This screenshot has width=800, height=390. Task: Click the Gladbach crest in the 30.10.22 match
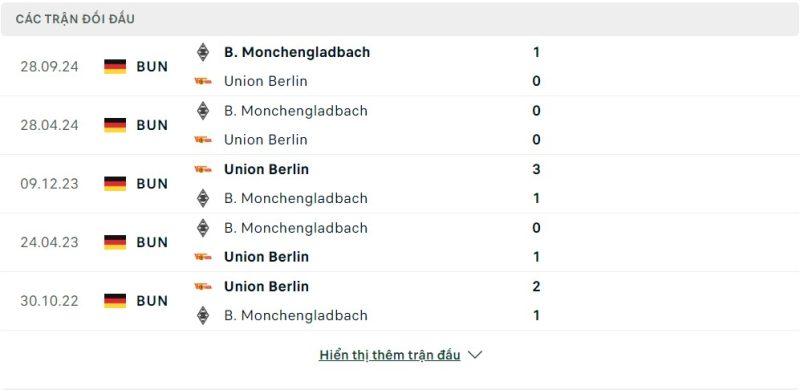[203, 315]
